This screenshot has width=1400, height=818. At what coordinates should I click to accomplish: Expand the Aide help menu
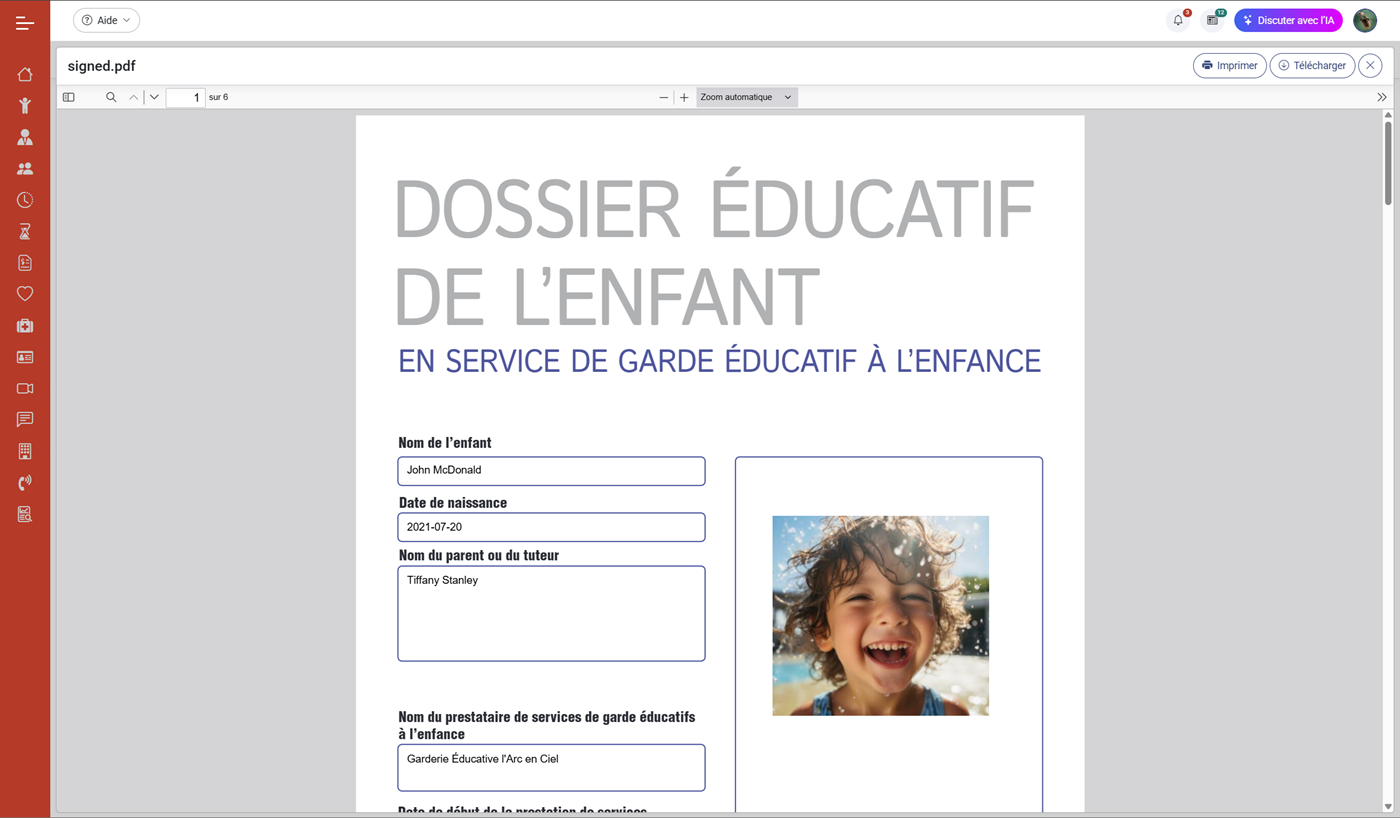click(x=106, y=20)
